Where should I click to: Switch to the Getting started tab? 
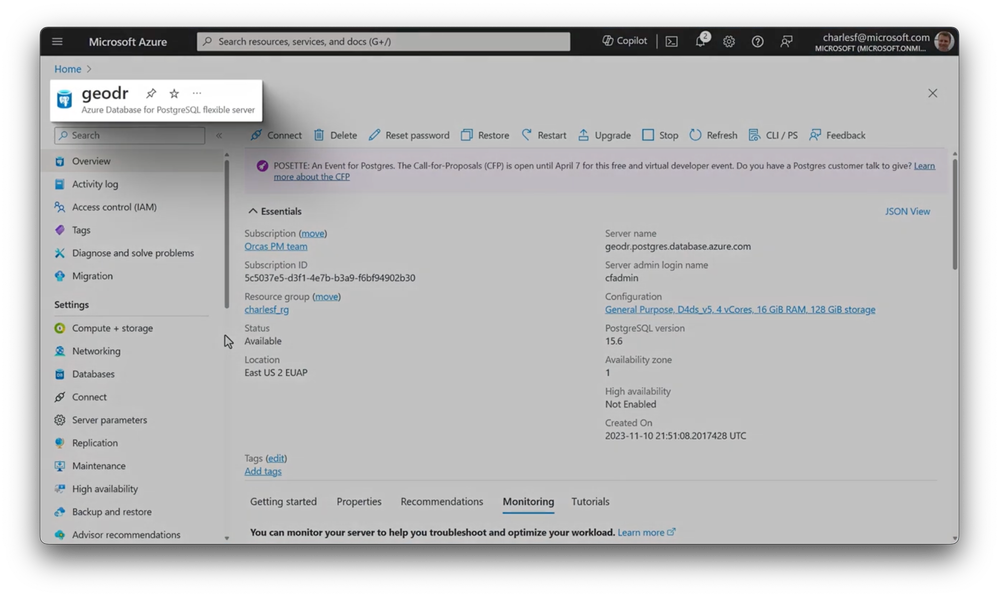tap(284, 501)
